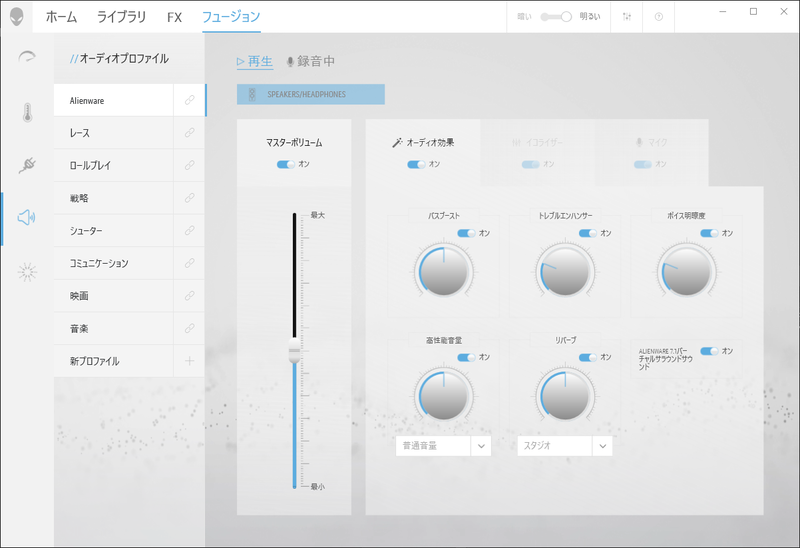Go to the ホーム tab
Image resolution: width=800 pixels, height=548 pixels.
(61, 17)
